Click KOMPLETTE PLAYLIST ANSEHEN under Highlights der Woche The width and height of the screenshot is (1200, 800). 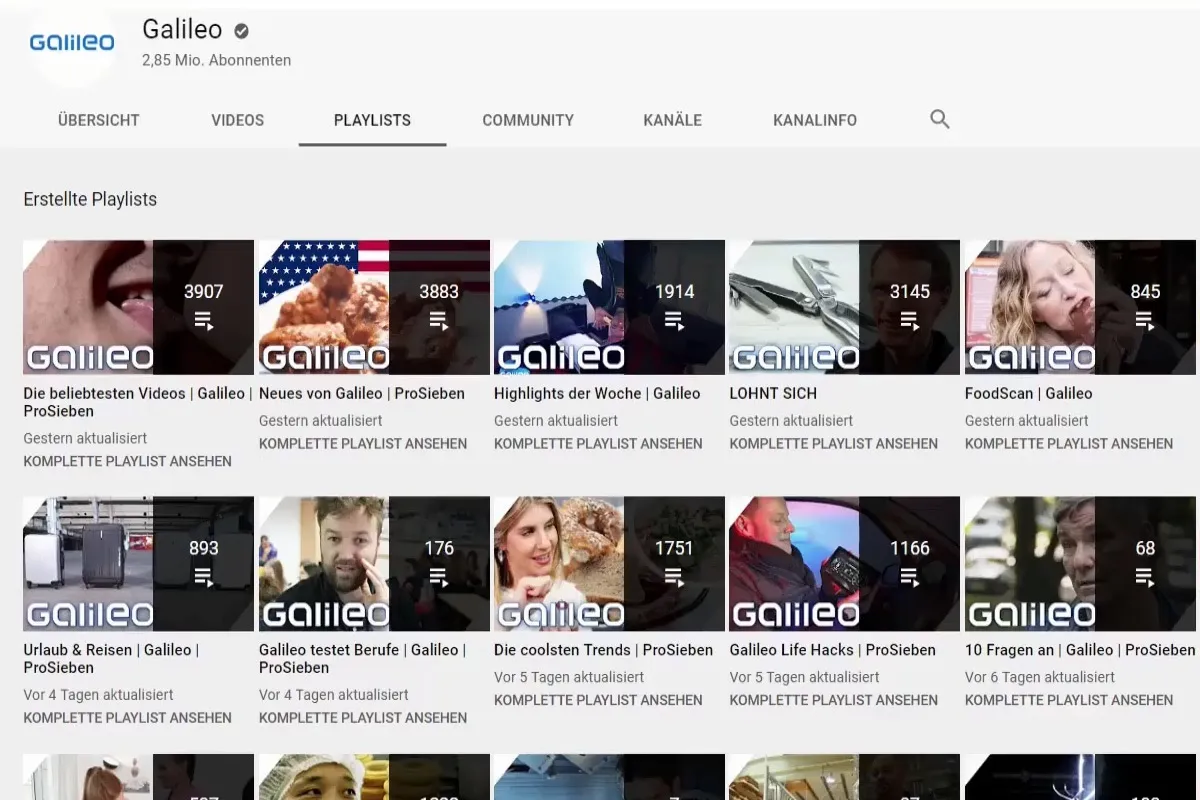pos(598,444)
